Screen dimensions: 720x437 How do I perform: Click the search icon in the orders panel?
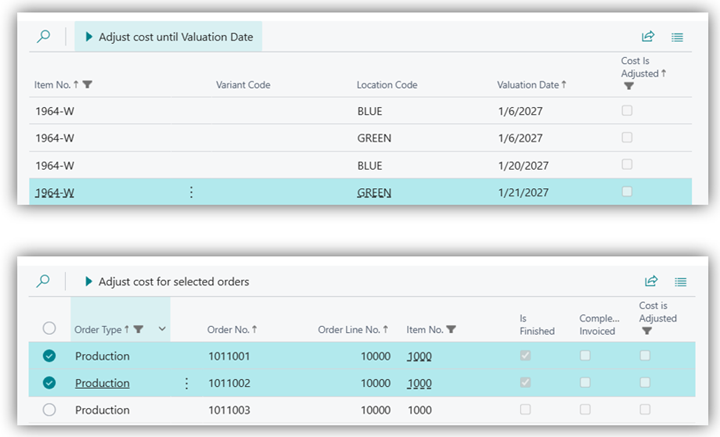click(43, 282)
